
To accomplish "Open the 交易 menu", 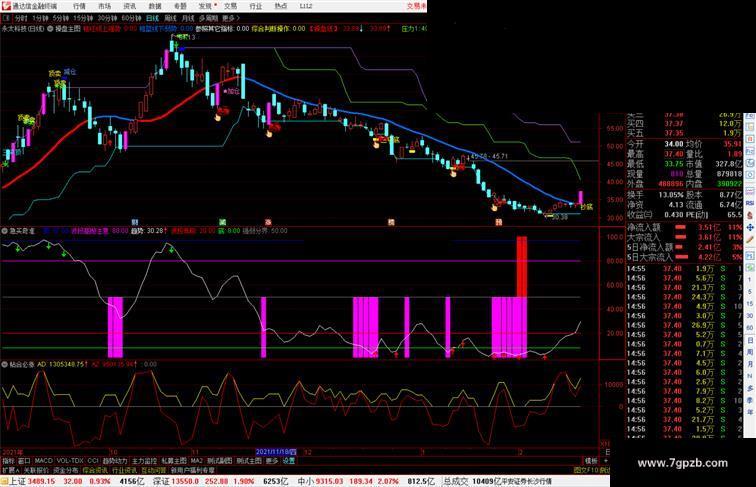I will point(230,6).
